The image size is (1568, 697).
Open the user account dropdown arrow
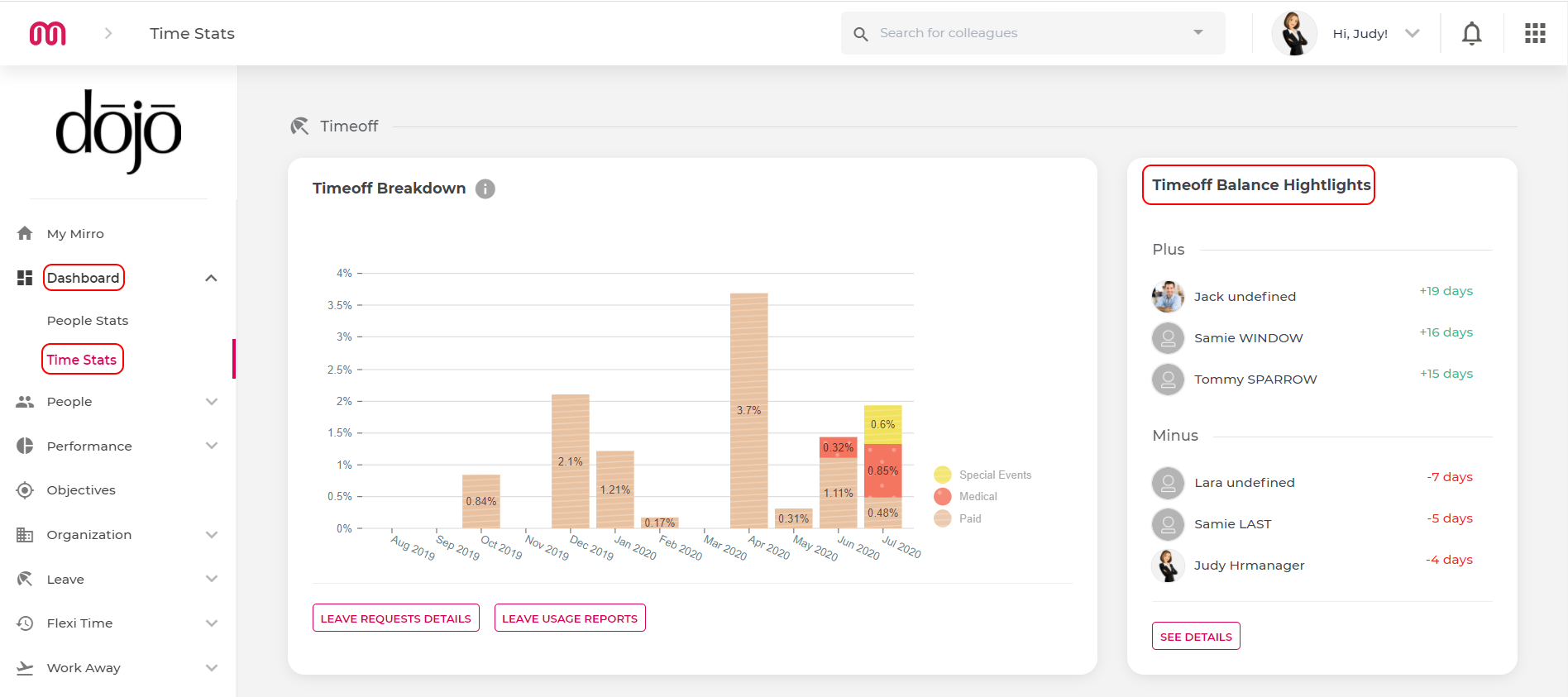pyautogui.click(x=1413, y=33)
